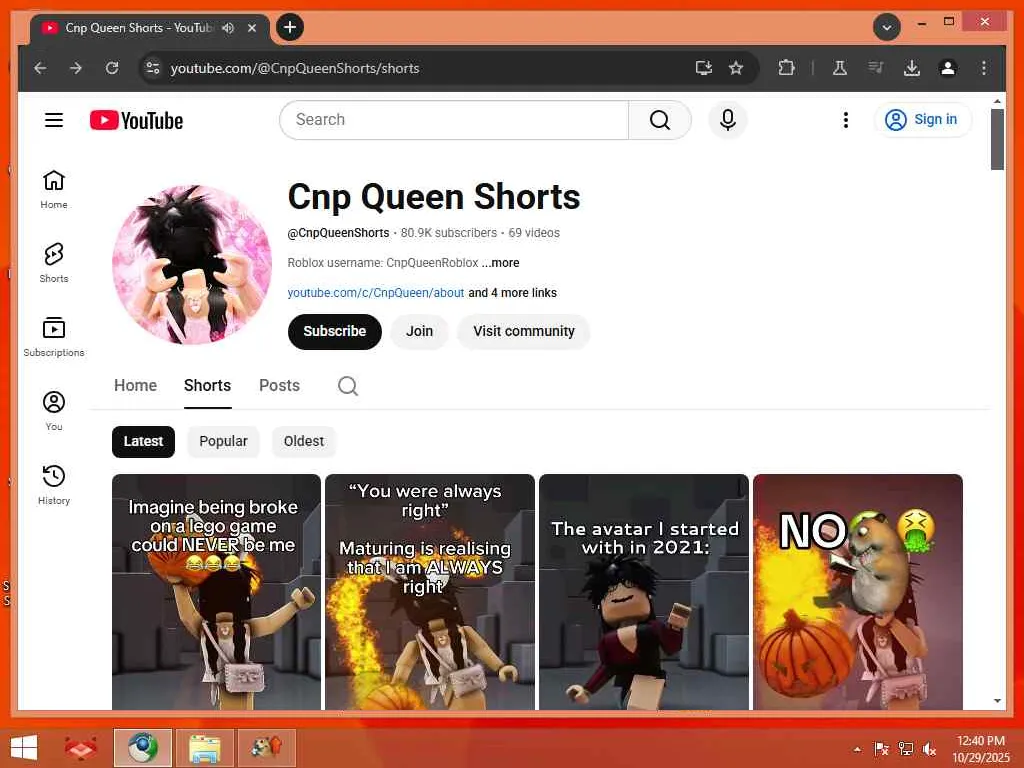Close the Cnp Queen Shorts tab
The width and height of the screenshot is (1024, 768).
251,28
